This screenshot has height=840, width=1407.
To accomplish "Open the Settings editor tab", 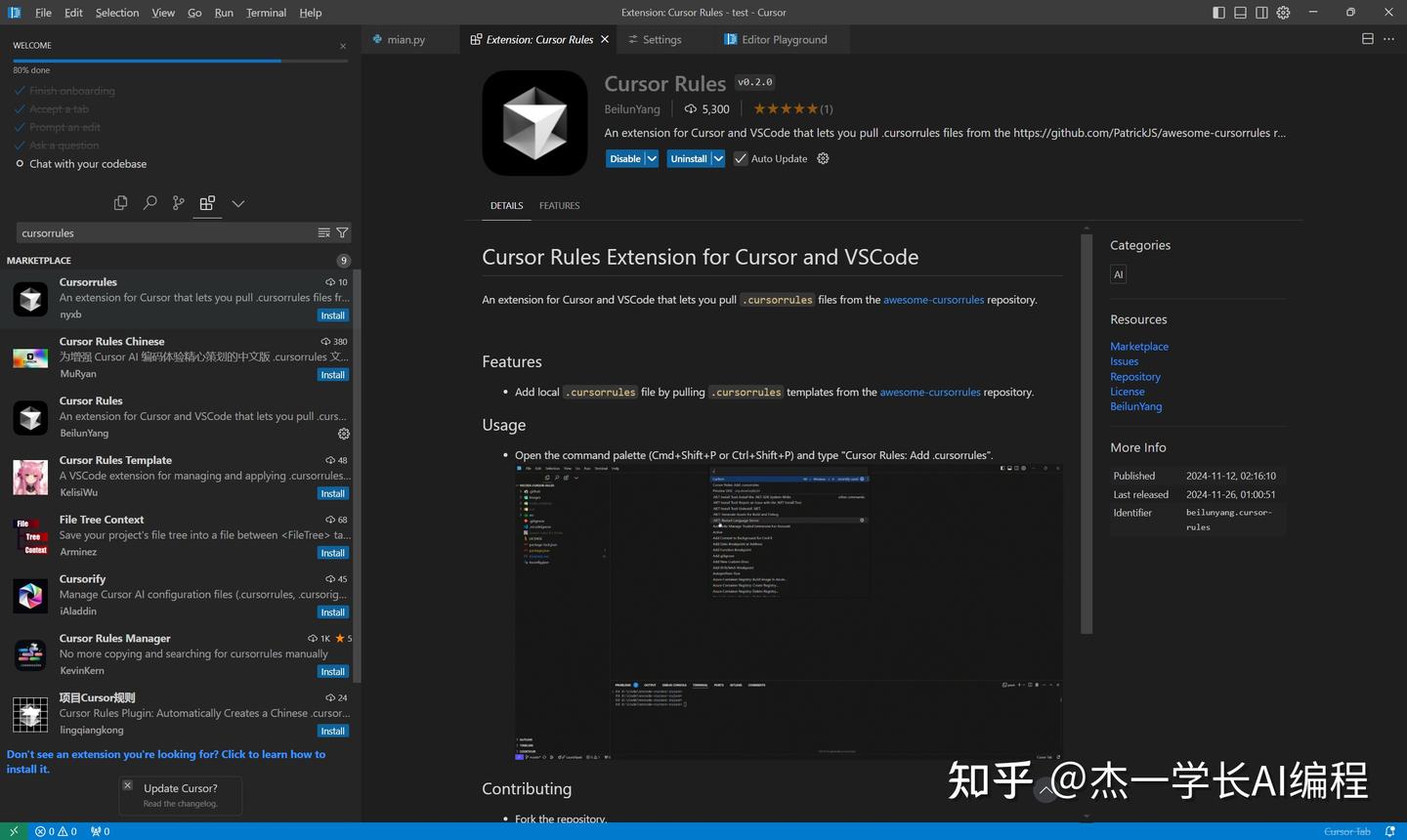I will tap(662, 40).
